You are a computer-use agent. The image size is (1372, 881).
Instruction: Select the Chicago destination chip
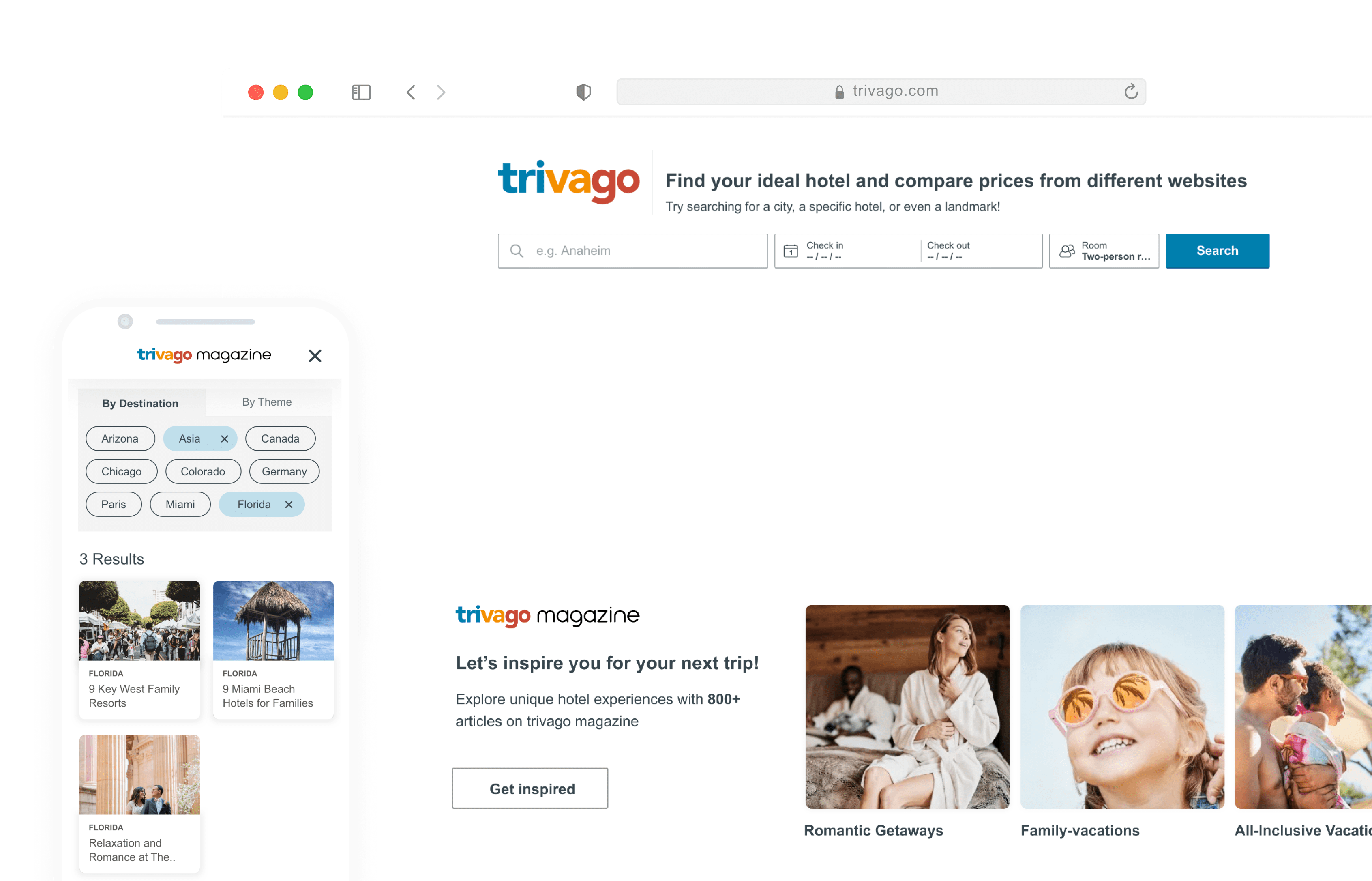pyautogui.click(x=121, y=471)
